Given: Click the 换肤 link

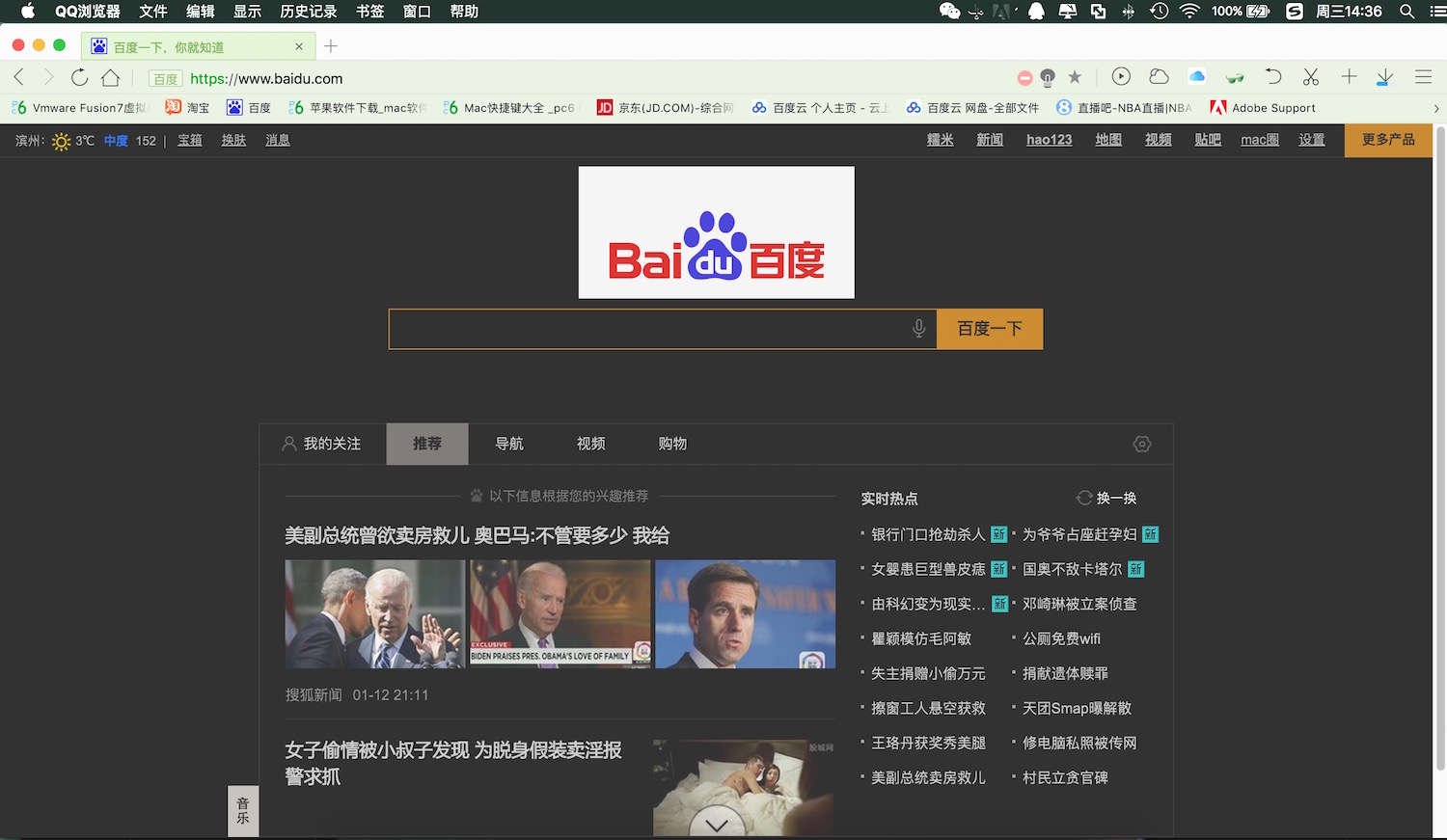Looking at the screenshot, I should (x=234, y=140).
